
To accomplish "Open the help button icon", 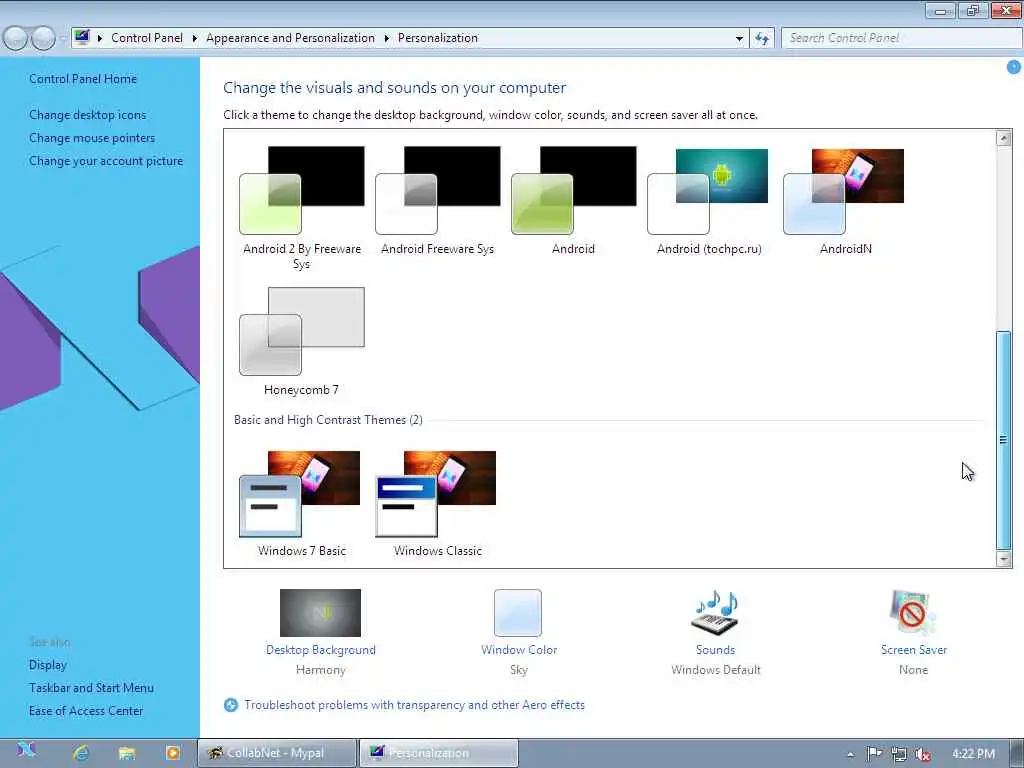I will pos(1014,67).
